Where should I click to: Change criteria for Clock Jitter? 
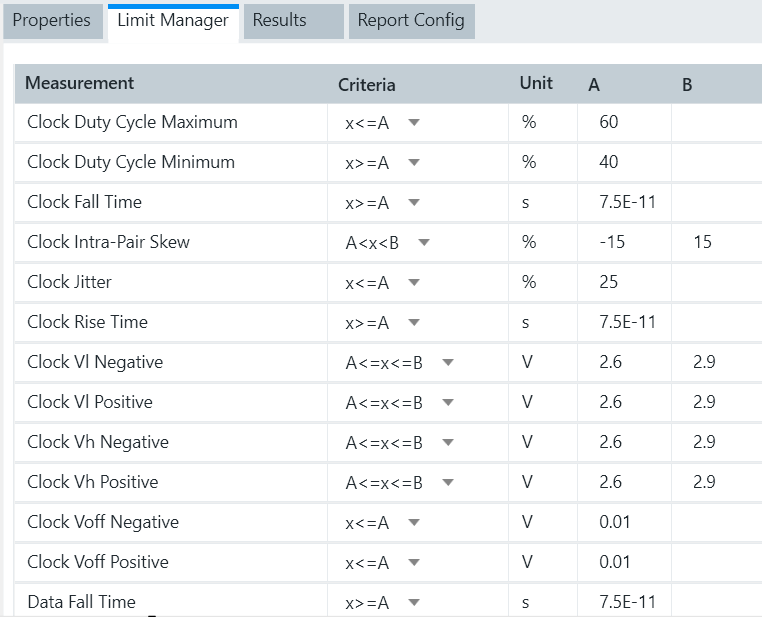[414, 283]
